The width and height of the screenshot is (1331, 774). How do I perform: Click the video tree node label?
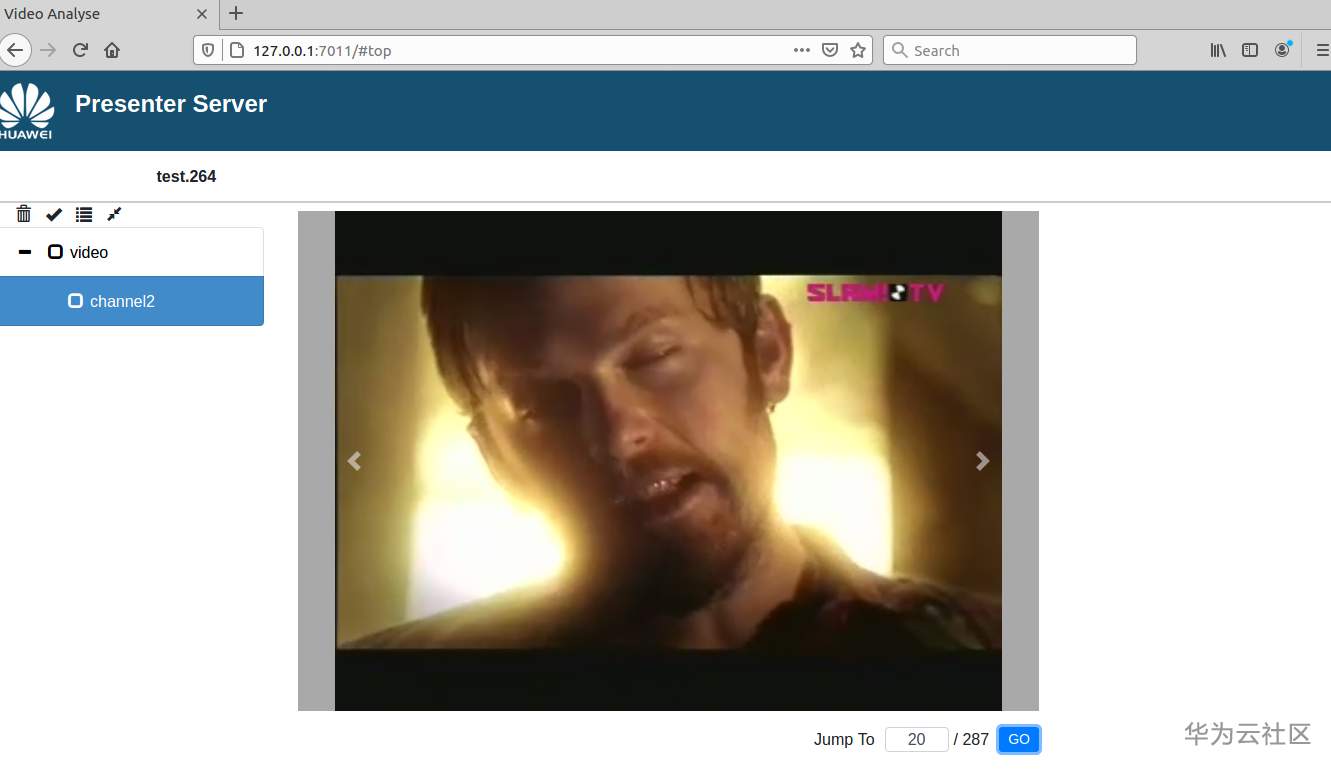point(89,252)
